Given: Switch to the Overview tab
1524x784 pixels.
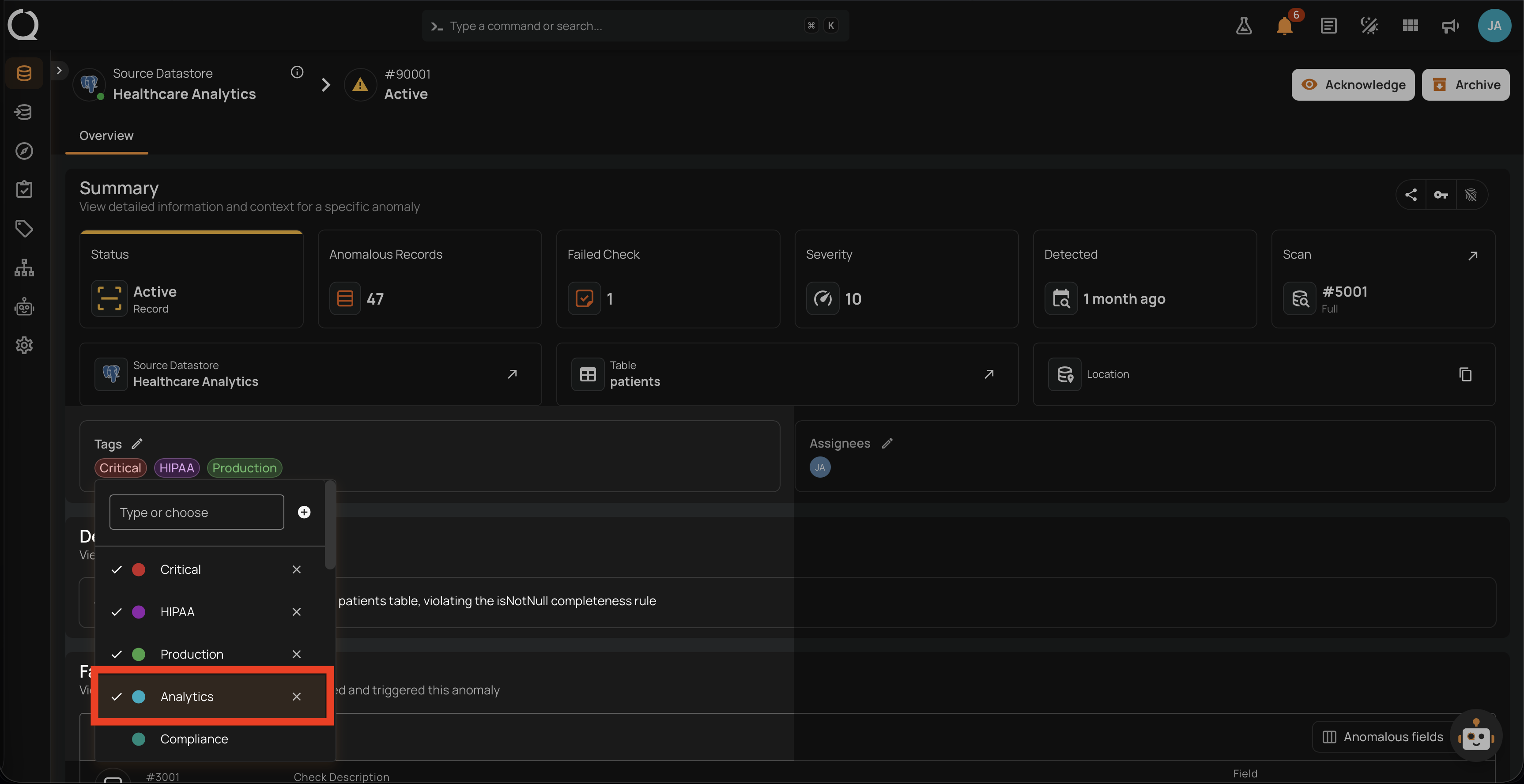Looking at the screenshot, I should [x=106, y=136].
